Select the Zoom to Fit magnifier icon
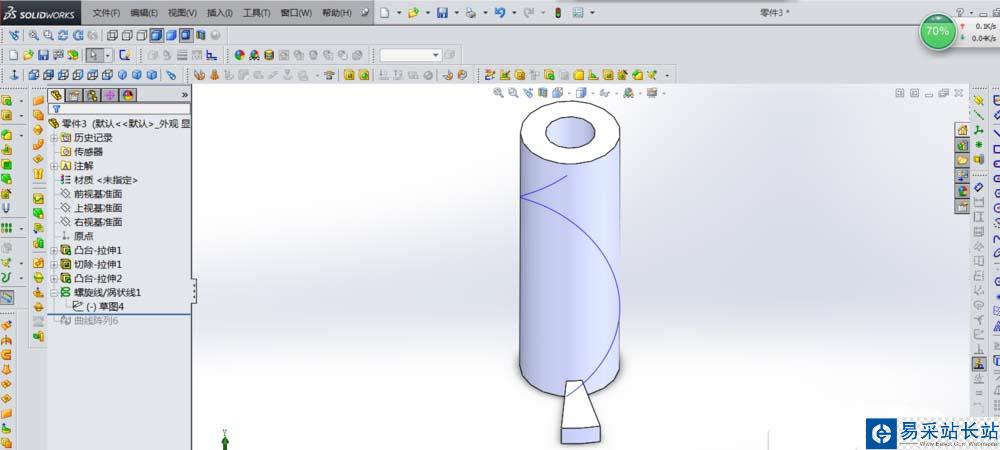 pyautogui.click(x=33, y=36)
